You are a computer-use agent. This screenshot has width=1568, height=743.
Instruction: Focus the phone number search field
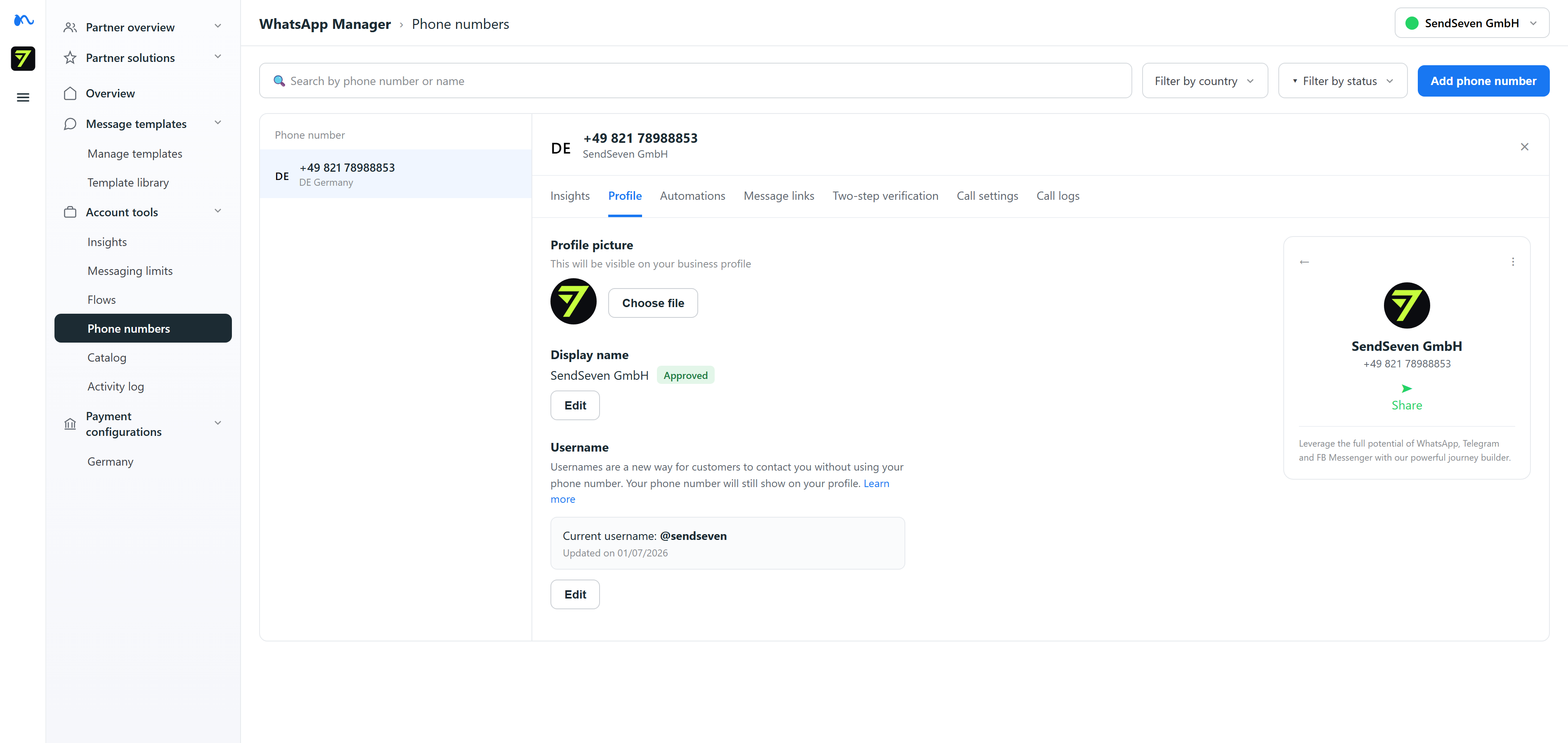coord(695,80)
